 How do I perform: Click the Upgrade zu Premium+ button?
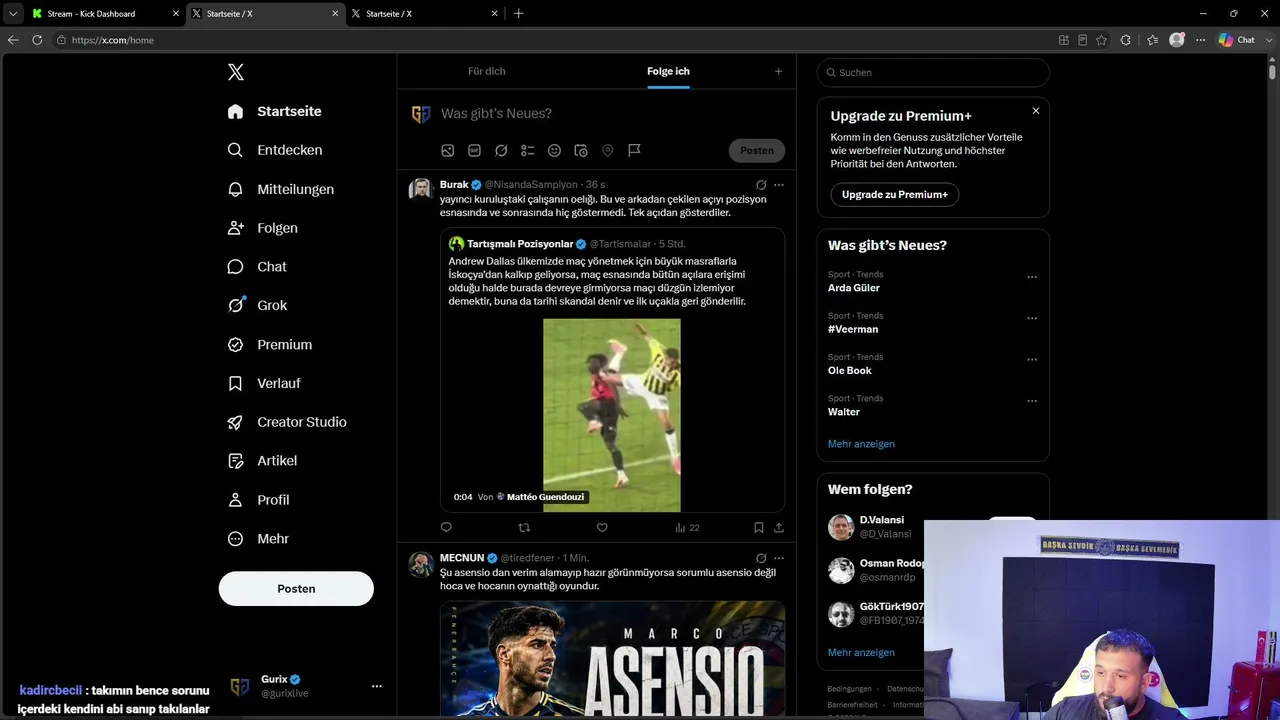tap(894, 194)
